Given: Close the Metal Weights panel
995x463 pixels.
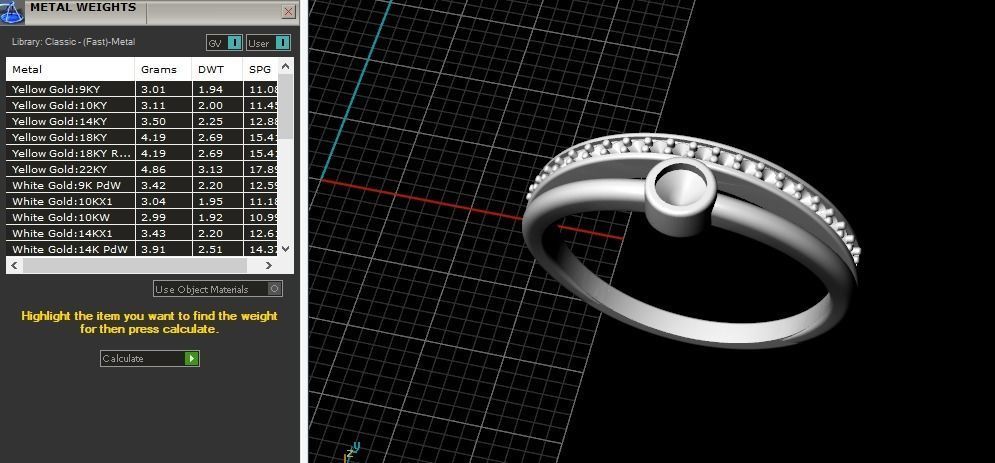Looking at the screenshot, I should [x=289, y=11].
